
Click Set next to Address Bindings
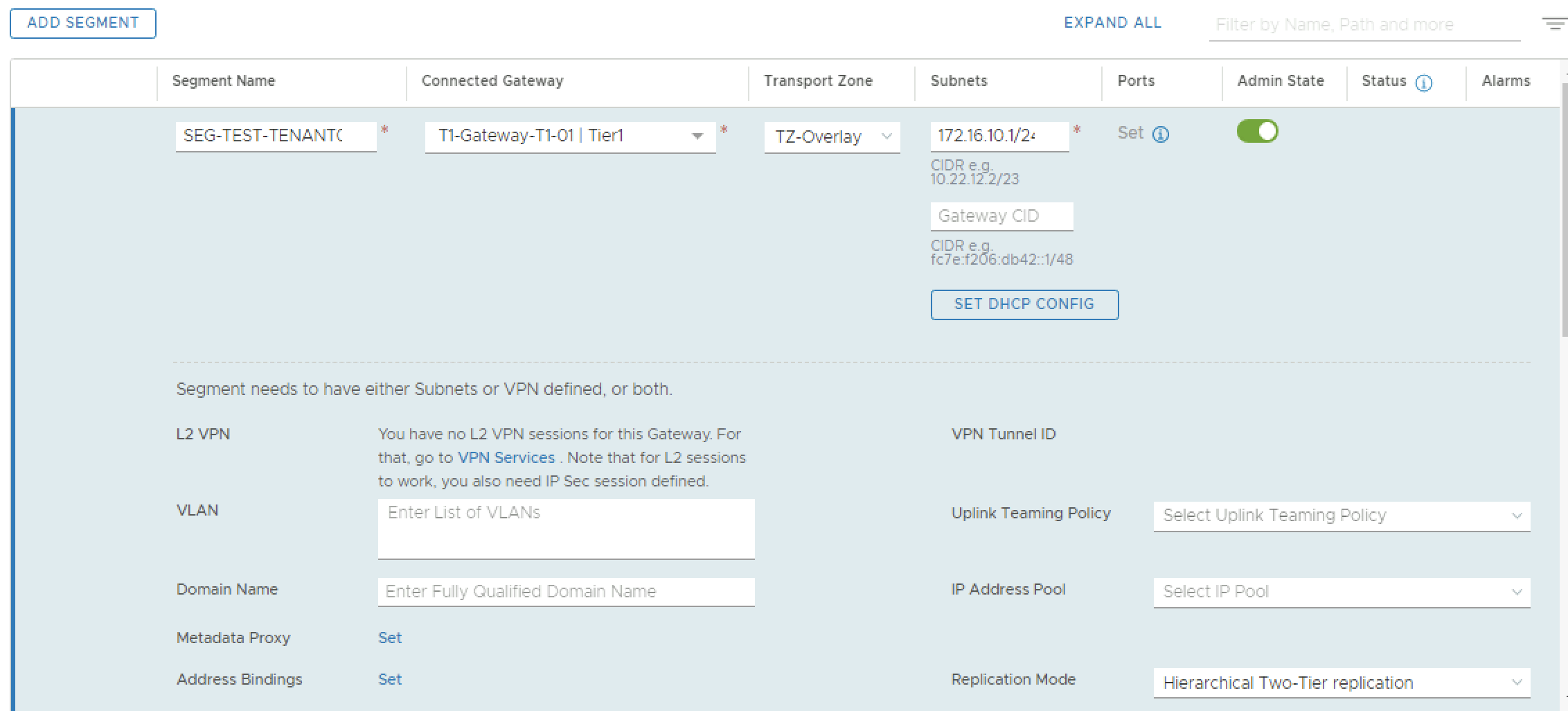(x=390, y=680)
